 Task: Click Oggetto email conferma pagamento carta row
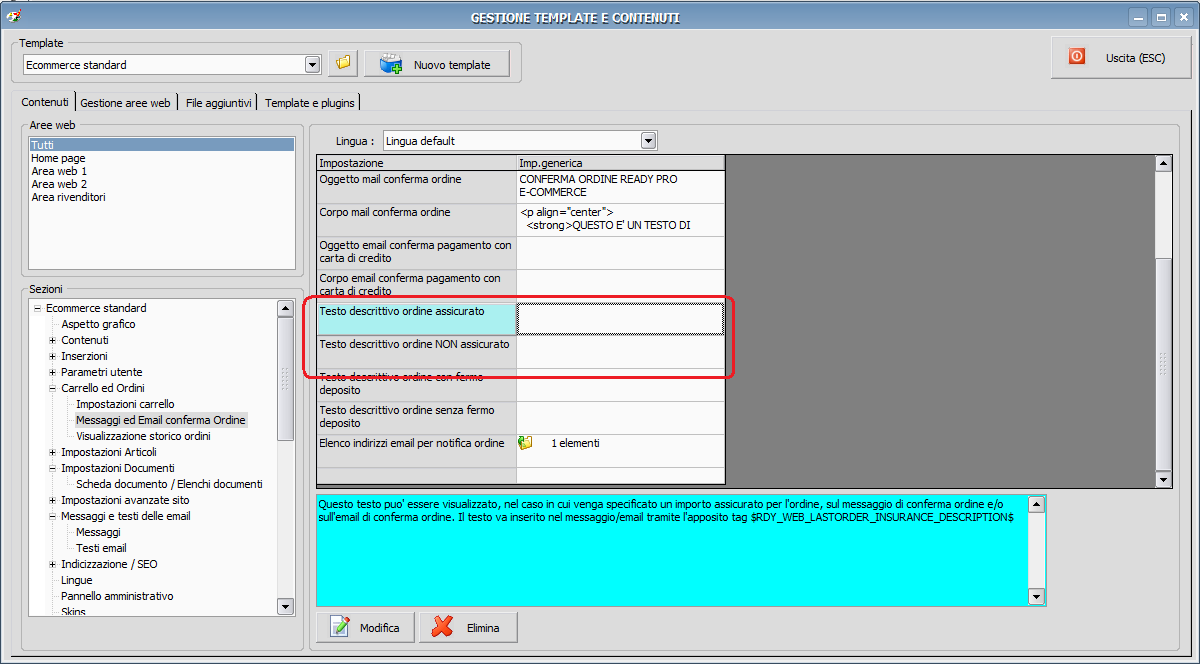417,252
